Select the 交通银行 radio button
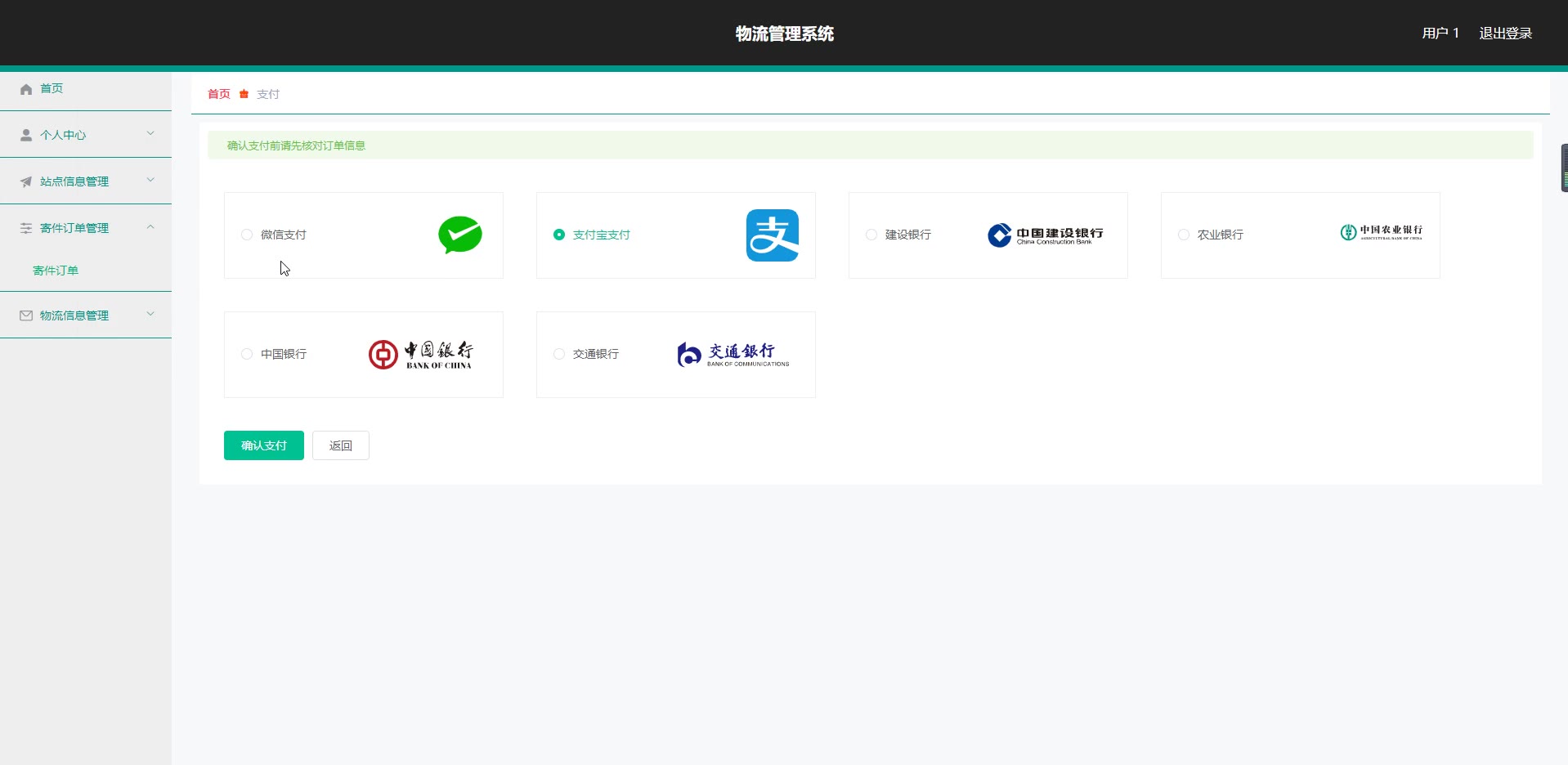Viewport: 1568px width, 765px height. pyautogui.click(x=559, y=354)
